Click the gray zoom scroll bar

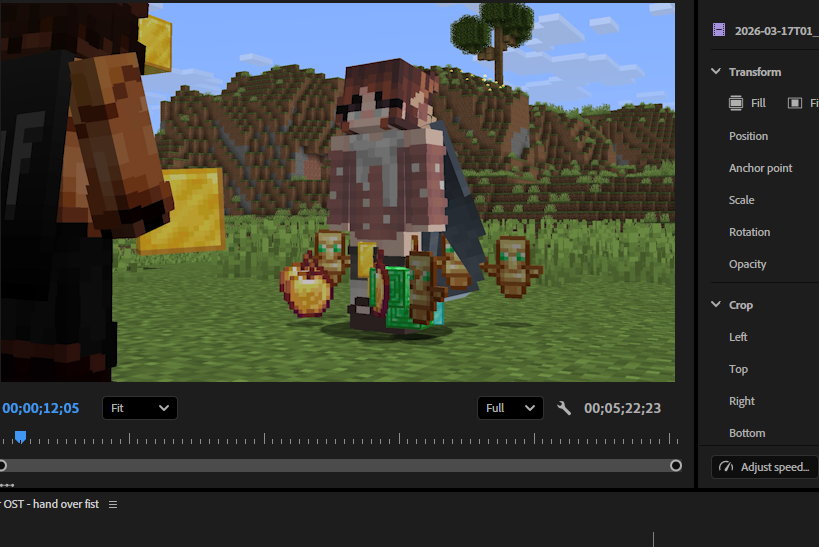coord(338,465)
